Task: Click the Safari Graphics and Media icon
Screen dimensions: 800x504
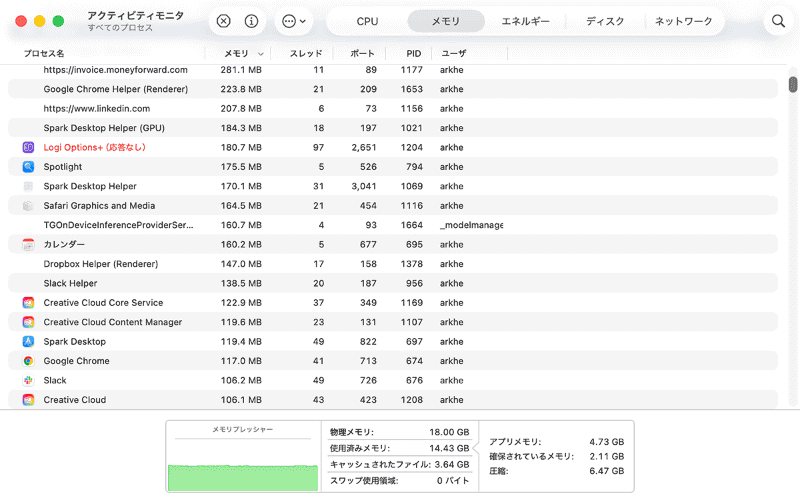Action: click(x=28, y=206)
